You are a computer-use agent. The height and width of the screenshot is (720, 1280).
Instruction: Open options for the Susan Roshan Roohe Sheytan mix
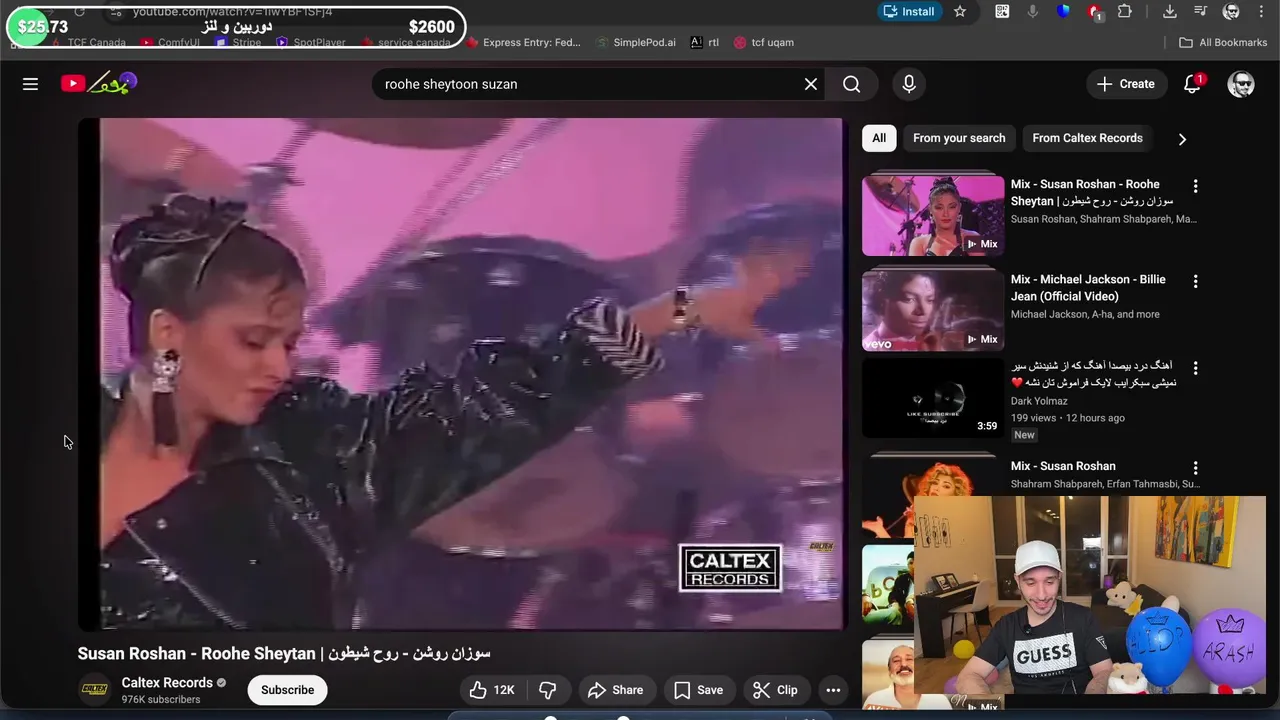pyautogui.click(x=1195, y=186)
